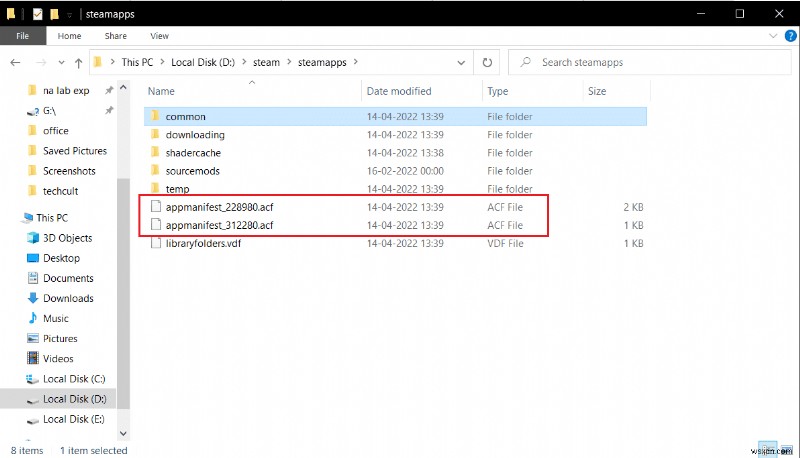Select appmanifest_312280.acf file
800x458 pixels.
point(395,225)
